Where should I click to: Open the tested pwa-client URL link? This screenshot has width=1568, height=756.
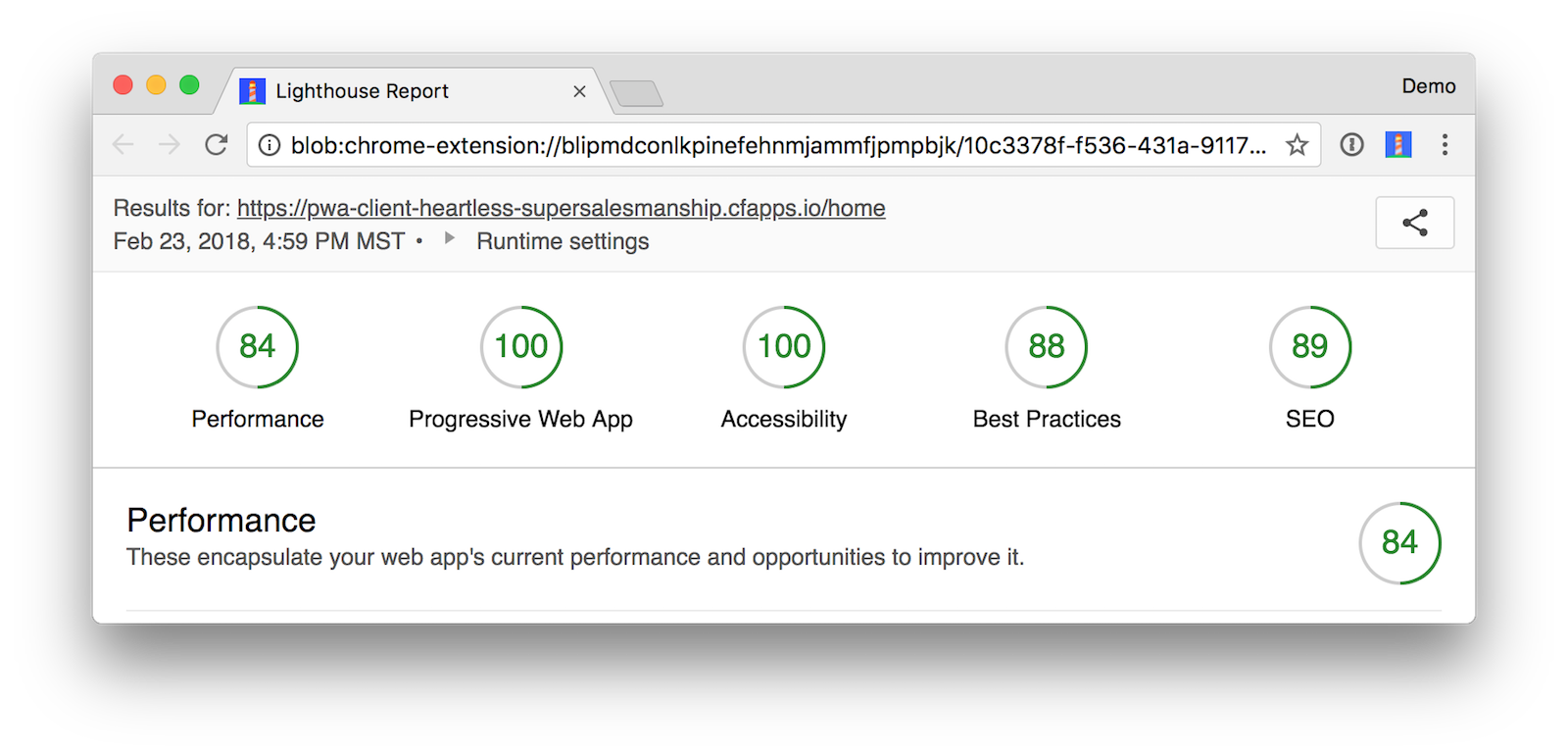tap(561, 208)
